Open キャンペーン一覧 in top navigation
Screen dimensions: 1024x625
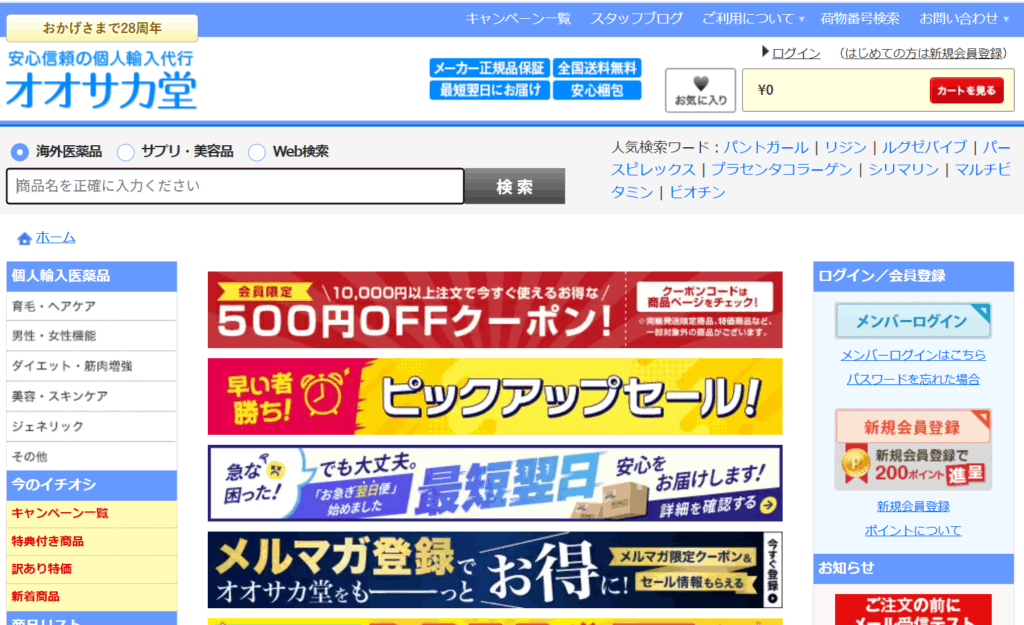[518, 18]
